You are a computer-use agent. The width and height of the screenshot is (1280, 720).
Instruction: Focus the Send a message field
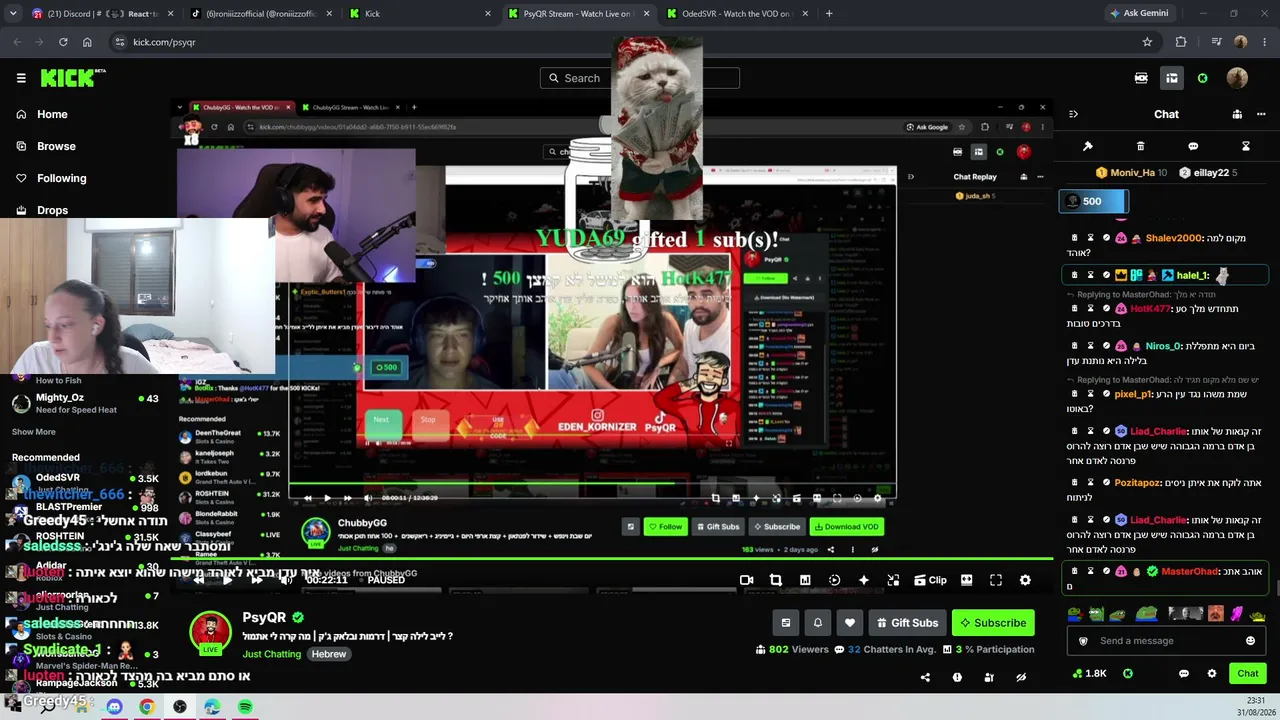click(x=1165, y=641)
